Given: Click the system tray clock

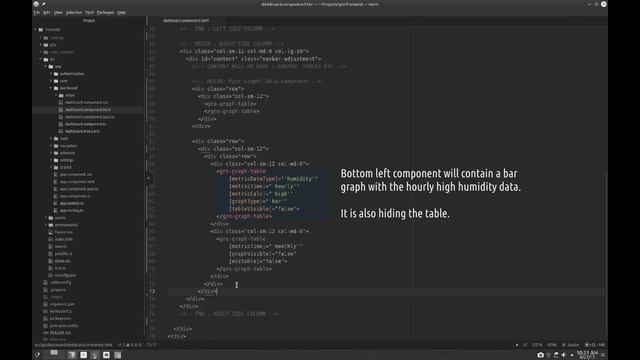Looking at the screenshot, I should point(587,355).
